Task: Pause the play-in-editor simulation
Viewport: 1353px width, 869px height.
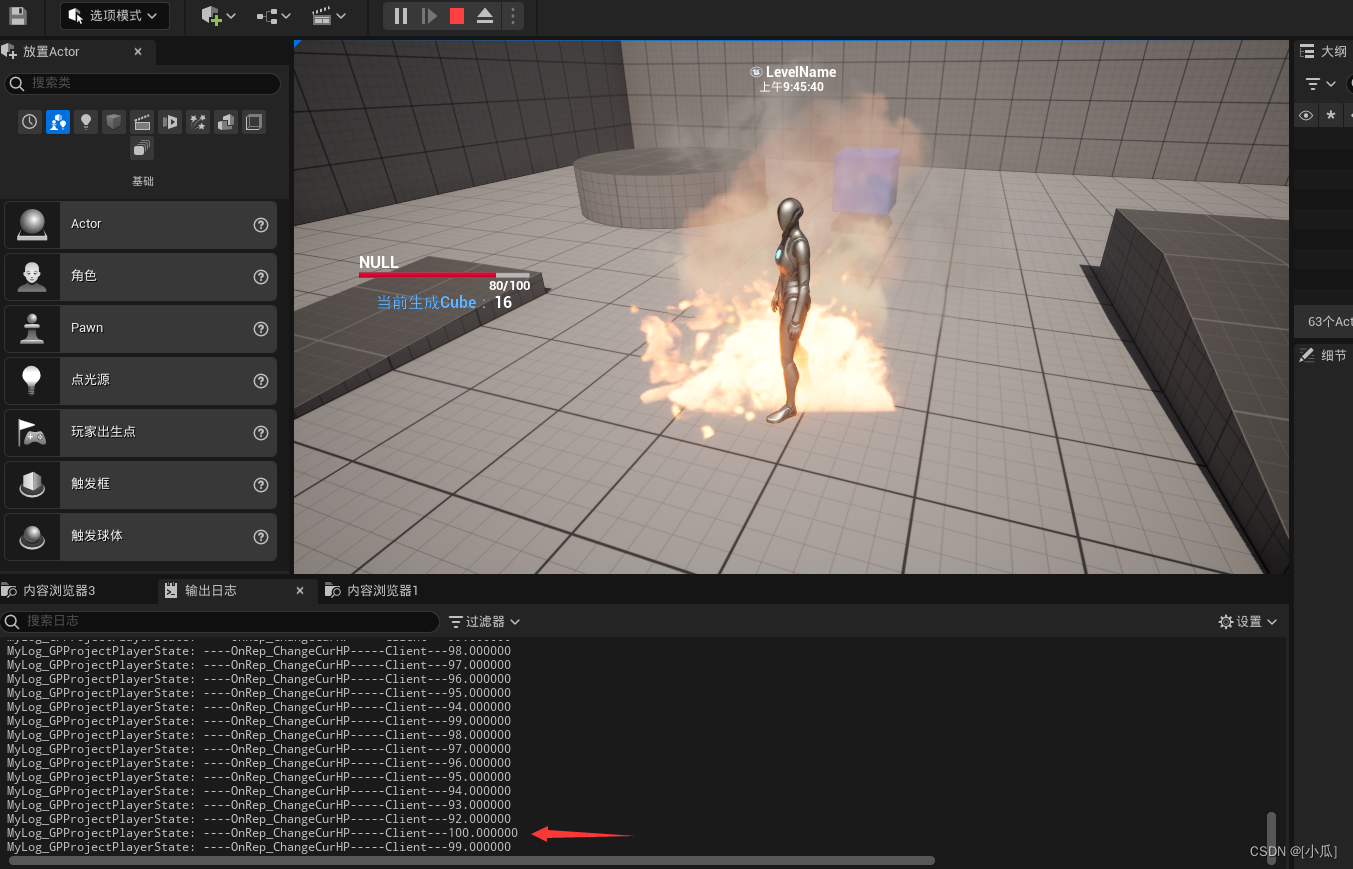Action: point(401,16)
